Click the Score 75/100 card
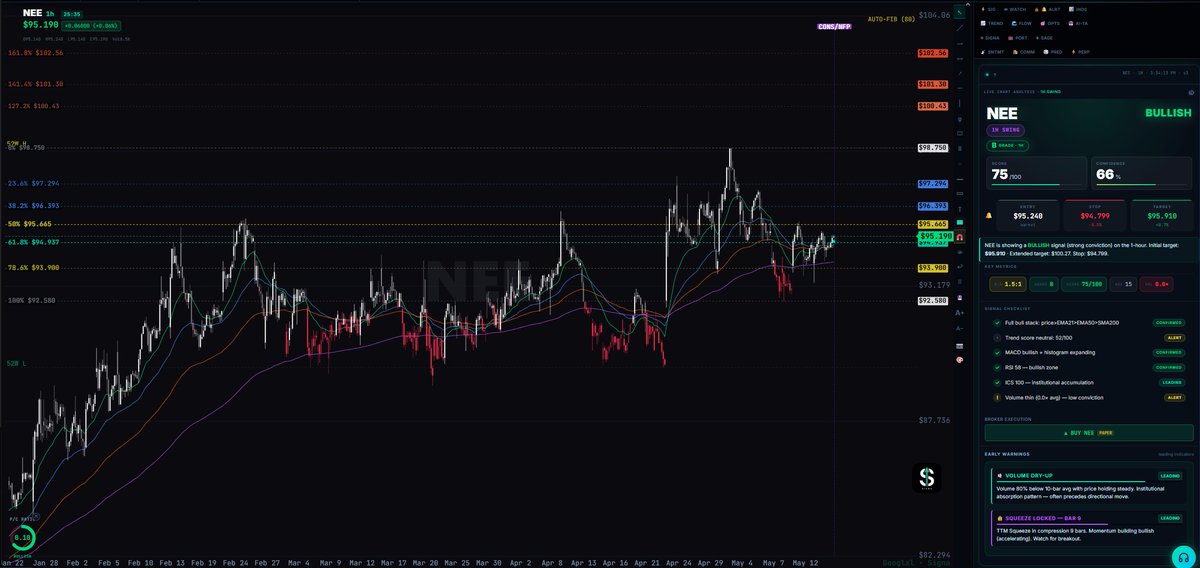Image resolution: width=1200 pixels, height=568 pixels. [1036, 173]
